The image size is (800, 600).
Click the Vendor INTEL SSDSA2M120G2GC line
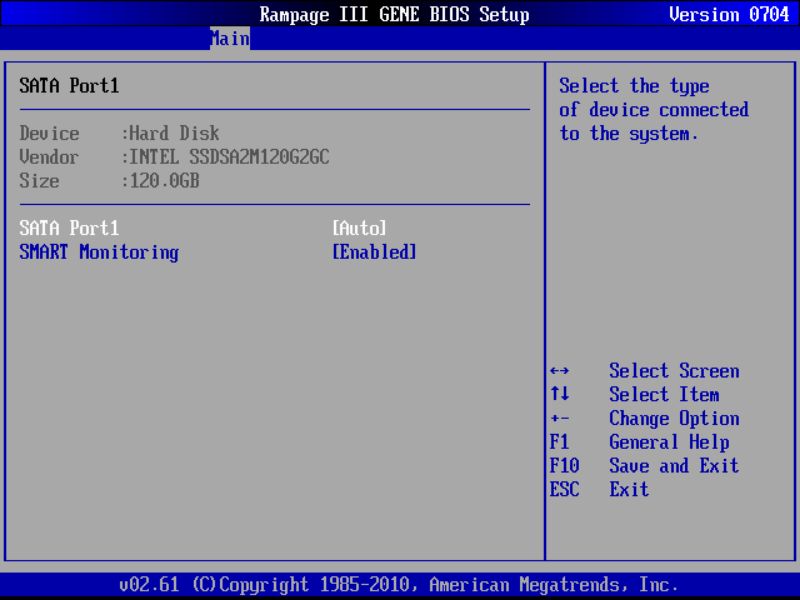tap(174, 157)
